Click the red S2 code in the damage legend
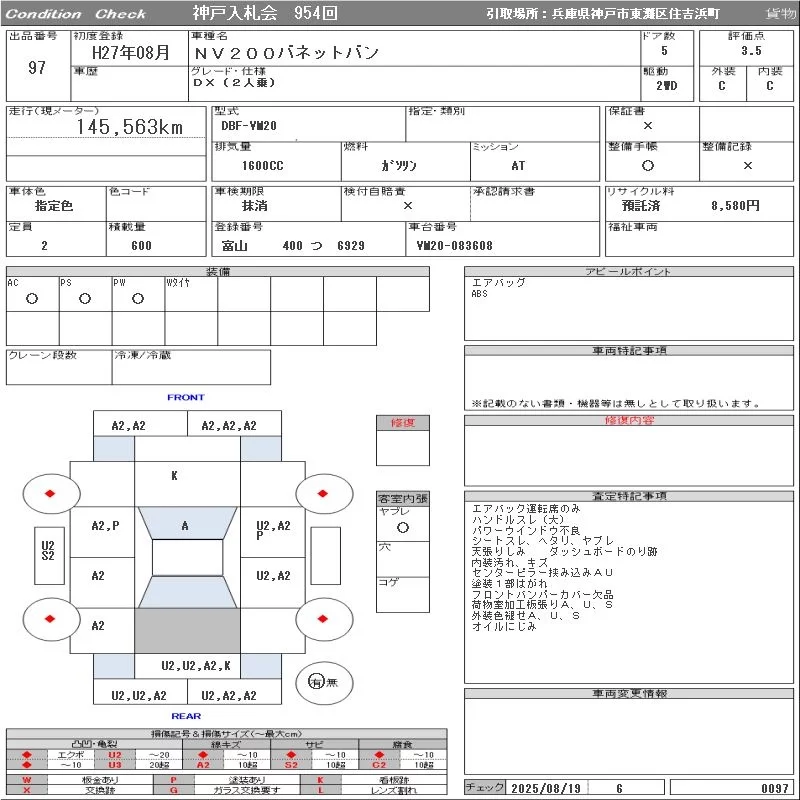This screenshot has width=800, height=800. [291, 764]
